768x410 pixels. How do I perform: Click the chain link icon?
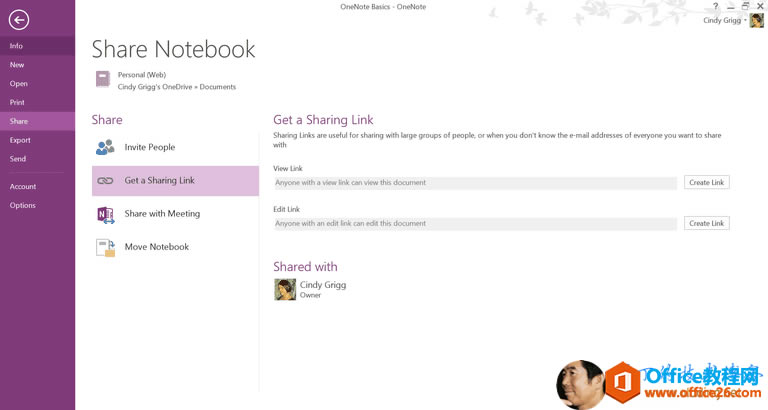pos(105,181)
